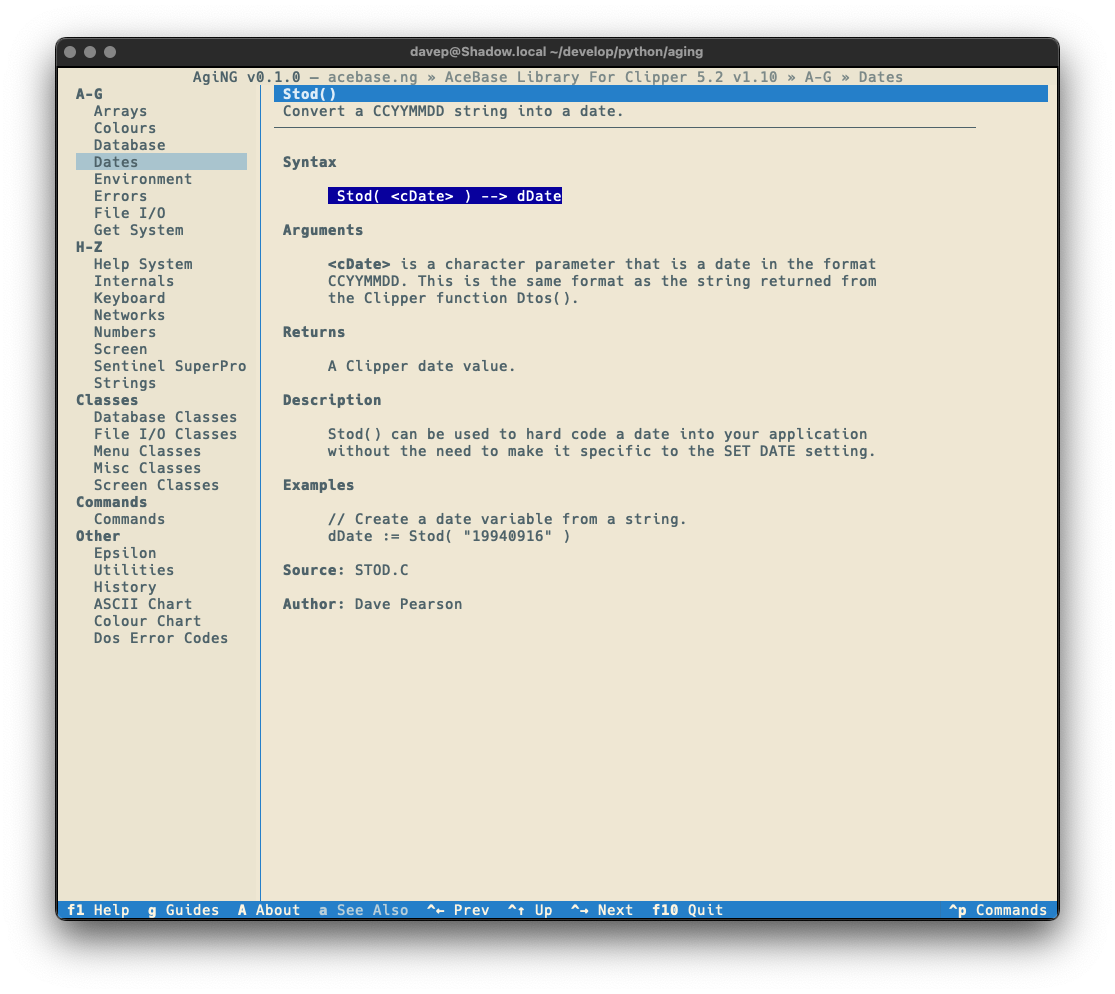Go to Next entry in footer
The height and width of the screenshot is (994, 1115).
coord(602,910)
